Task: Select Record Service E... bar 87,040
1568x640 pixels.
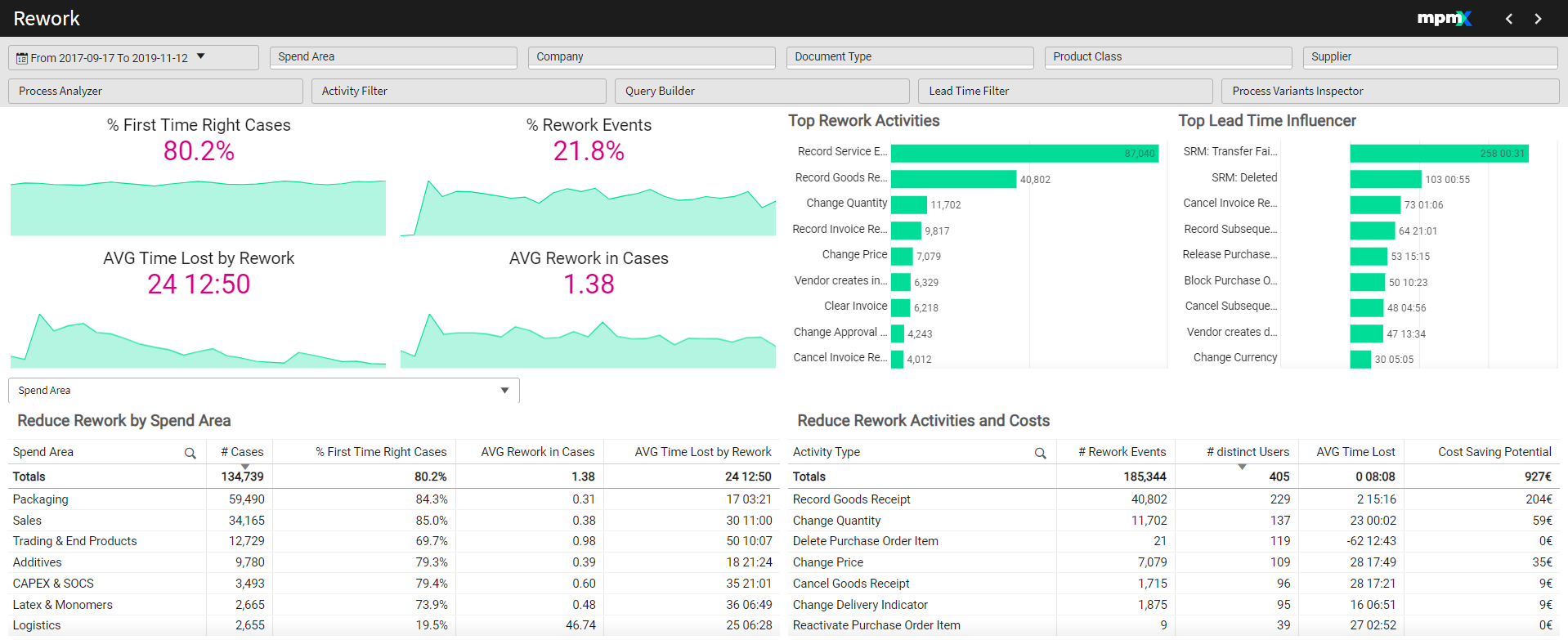Action: (1024, 154)
